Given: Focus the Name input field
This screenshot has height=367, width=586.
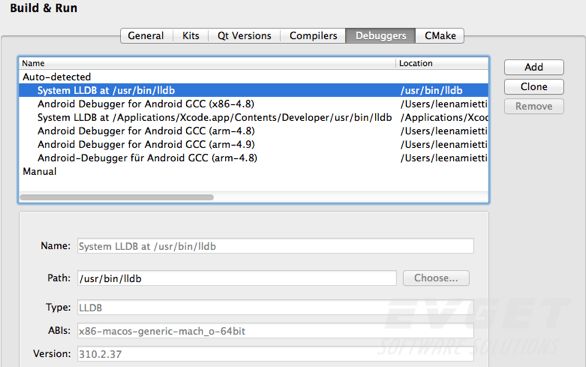Looking at the screenshot, I should 275,246.
